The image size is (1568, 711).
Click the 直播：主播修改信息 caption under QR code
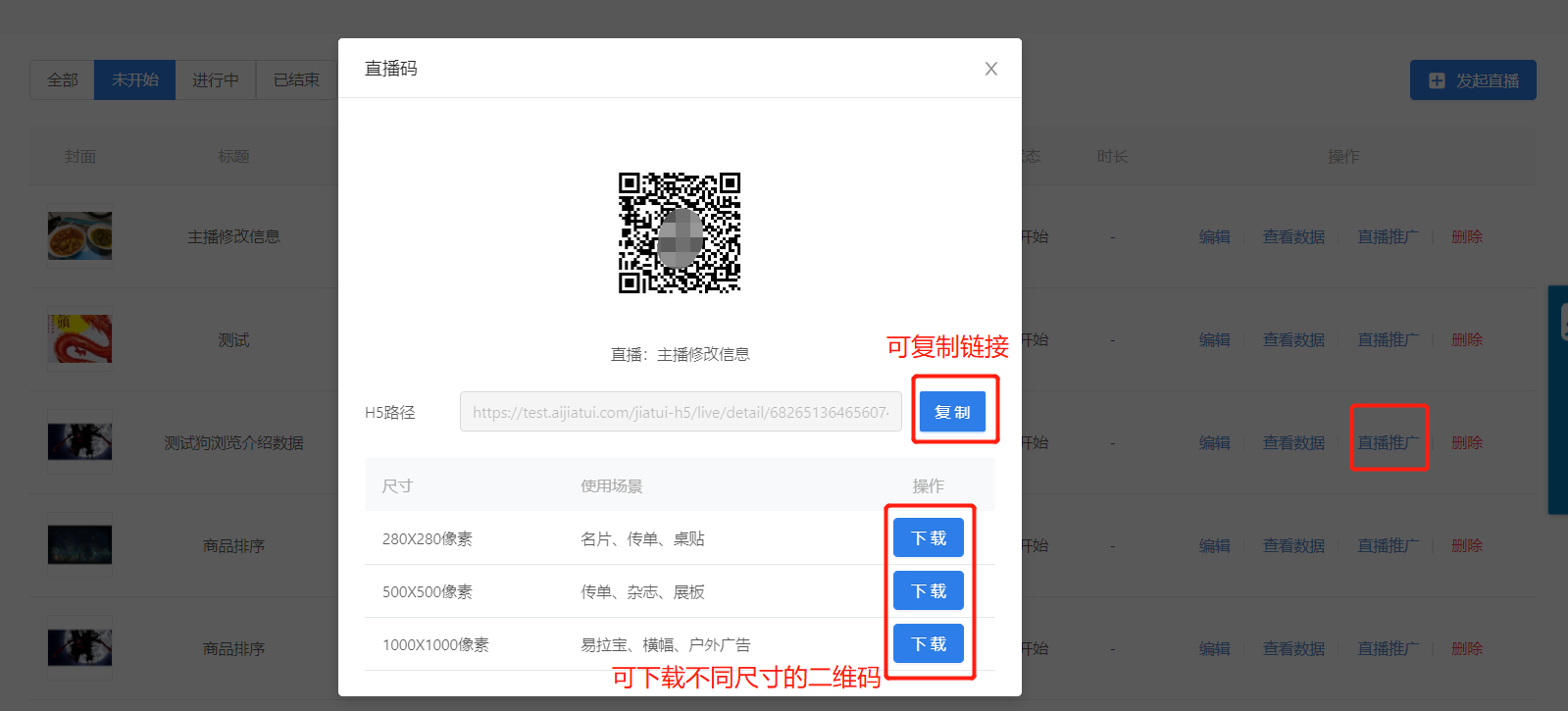pos(680,354)
